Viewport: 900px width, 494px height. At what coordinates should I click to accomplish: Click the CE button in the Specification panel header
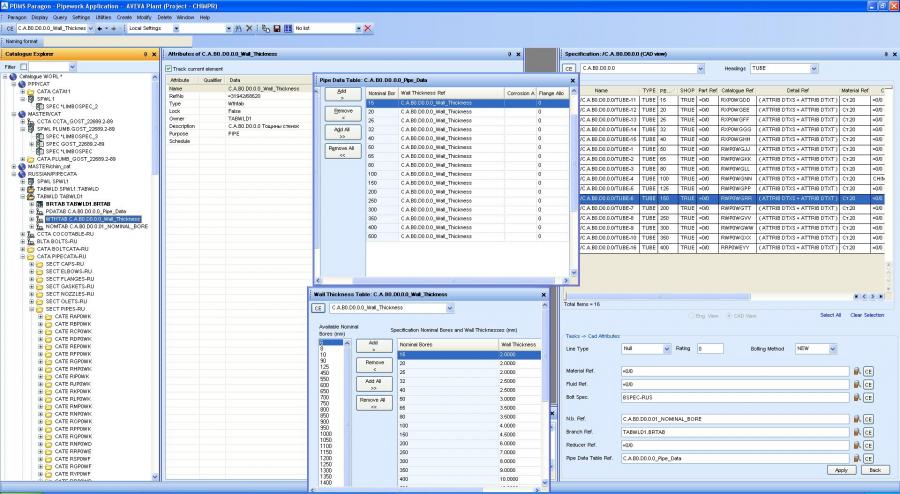click(x=569, y=68)
